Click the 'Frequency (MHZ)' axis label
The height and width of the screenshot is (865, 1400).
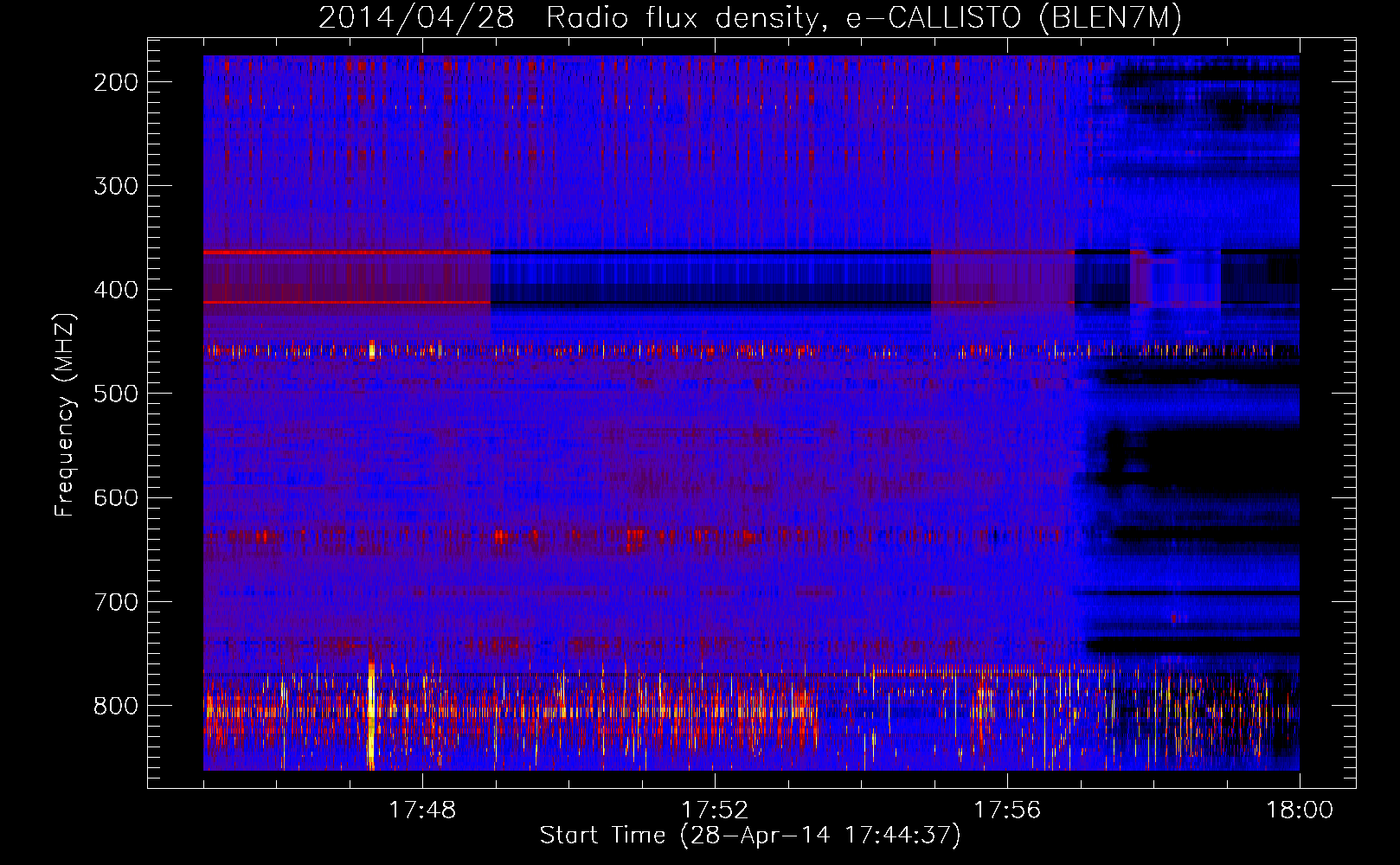65,415
